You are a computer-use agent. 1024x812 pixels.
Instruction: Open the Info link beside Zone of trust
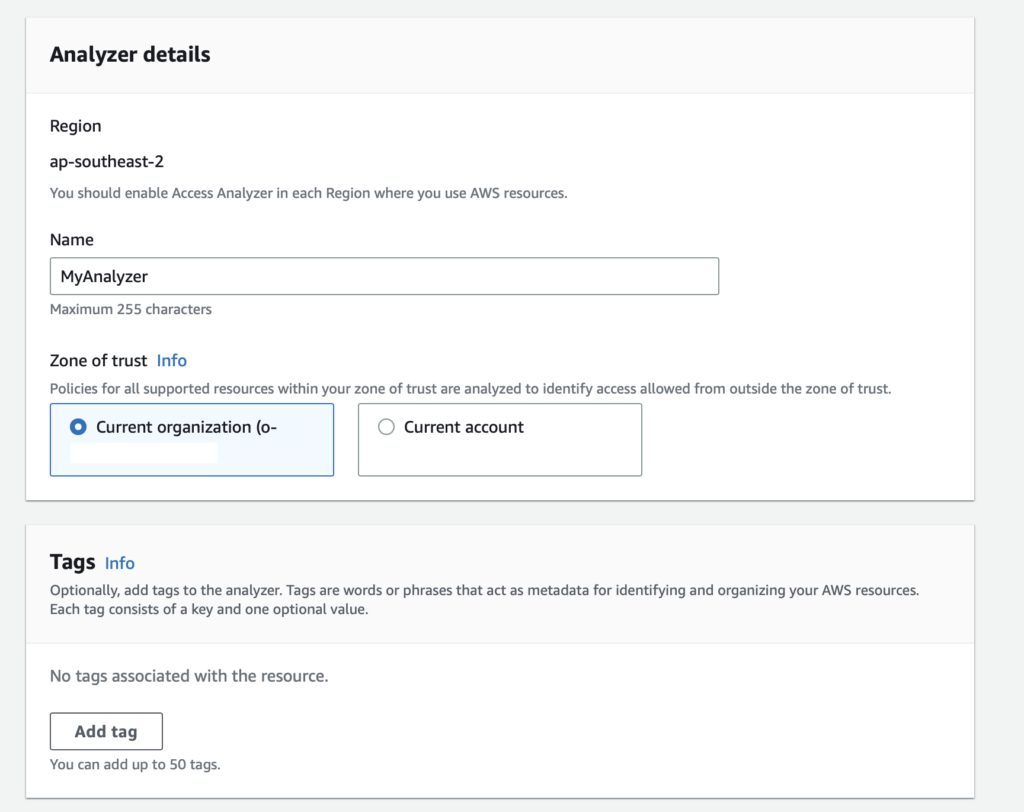coord(171,360)
